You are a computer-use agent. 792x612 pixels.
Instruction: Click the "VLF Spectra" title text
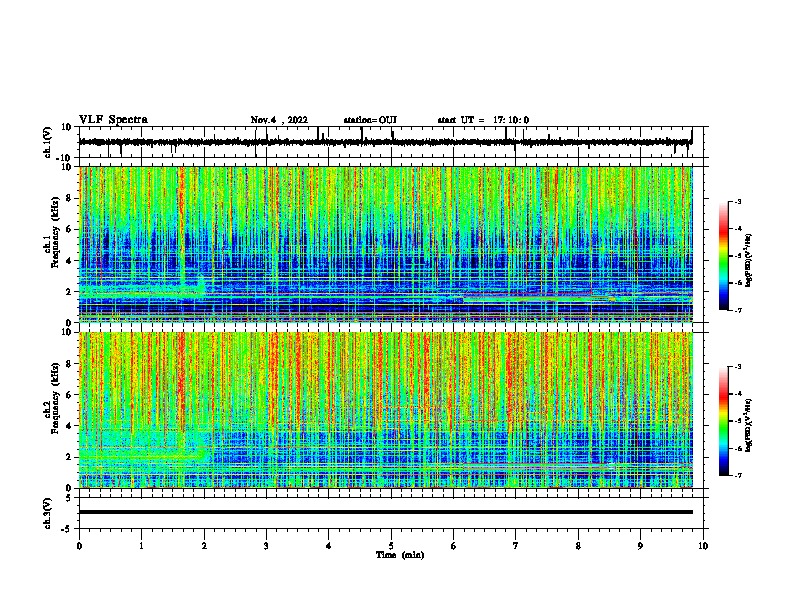pos(113,120)
